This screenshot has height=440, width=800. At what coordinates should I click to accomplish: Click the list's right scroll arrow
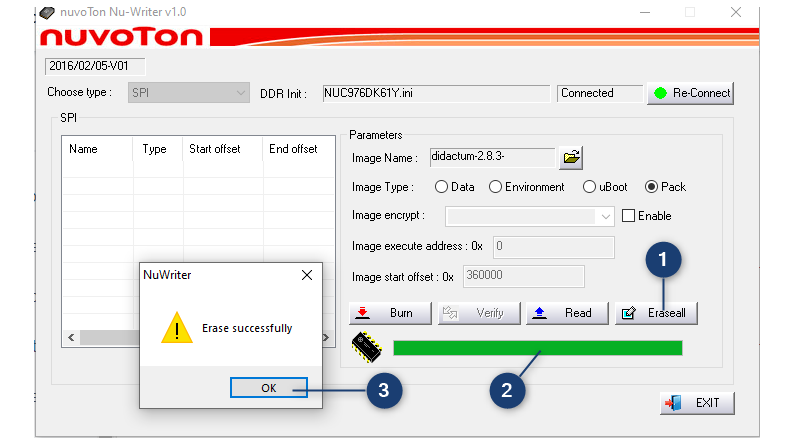tap(326, 337)
